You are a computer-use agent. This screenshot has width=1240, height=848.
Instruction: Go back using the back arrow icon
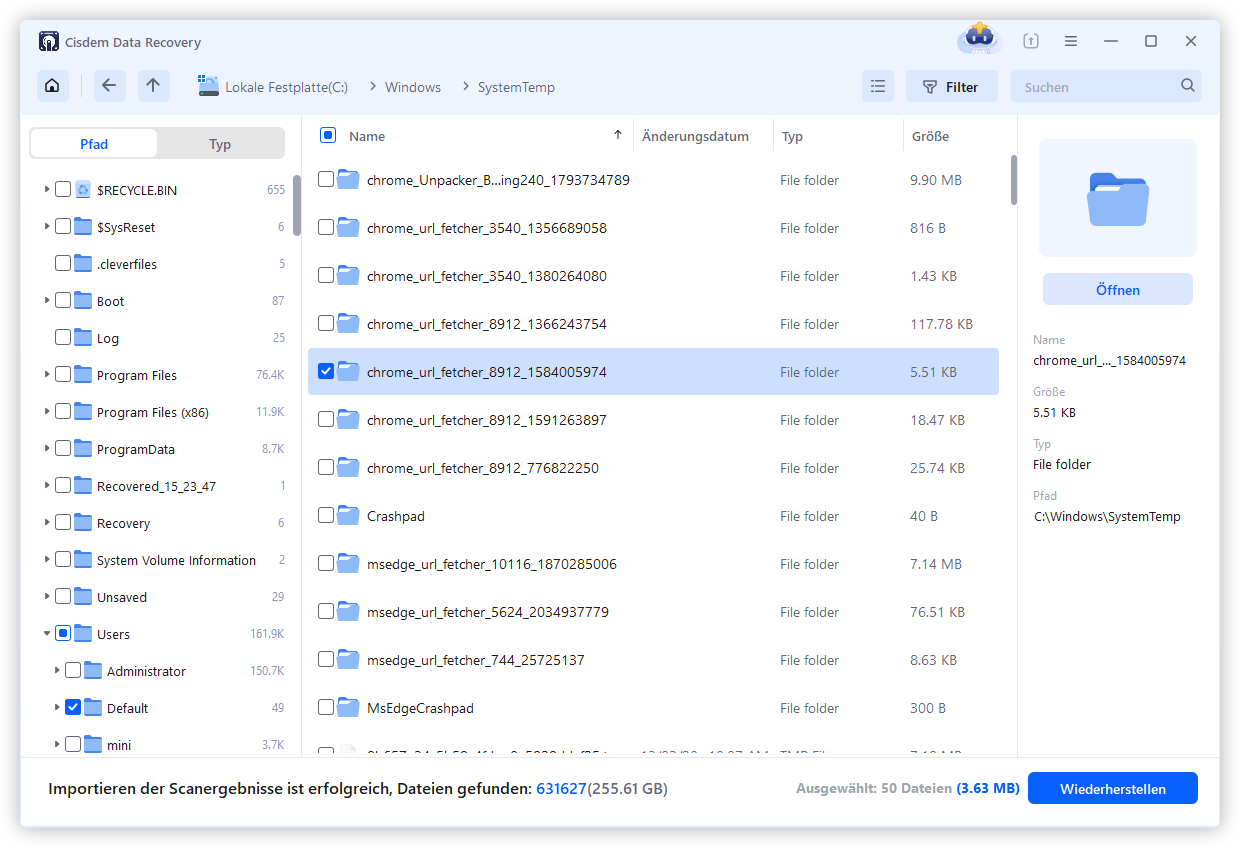tap(110, 86)
